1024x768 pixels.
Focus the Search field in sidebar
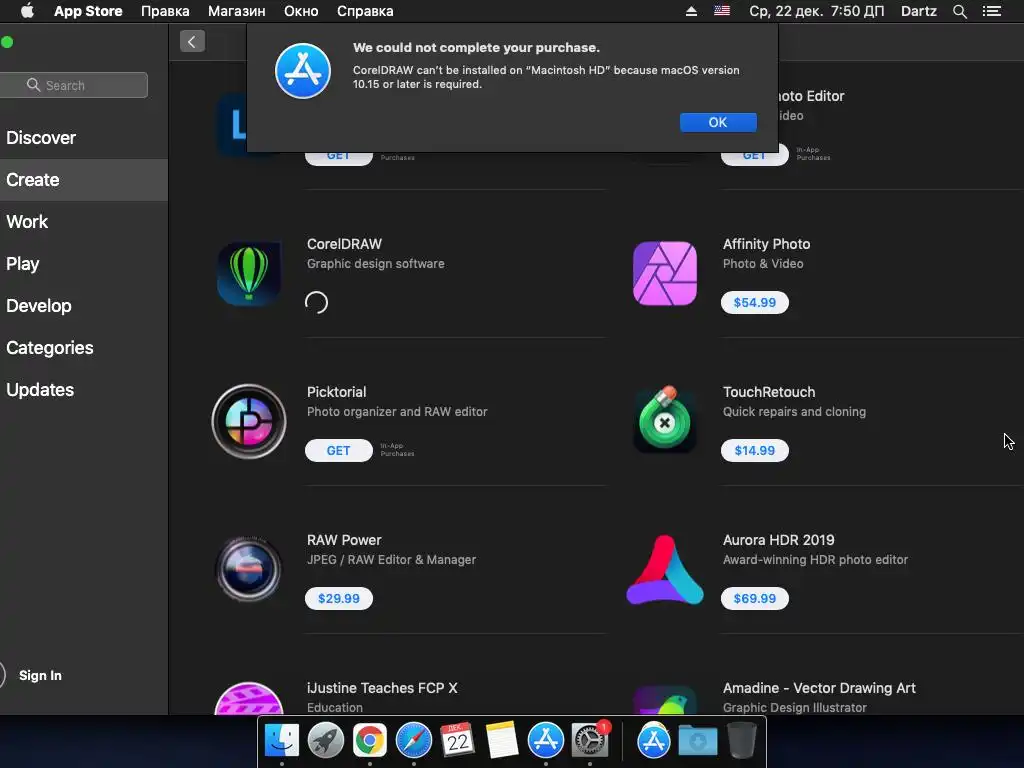pyautogui.click(x=74, y=85)
